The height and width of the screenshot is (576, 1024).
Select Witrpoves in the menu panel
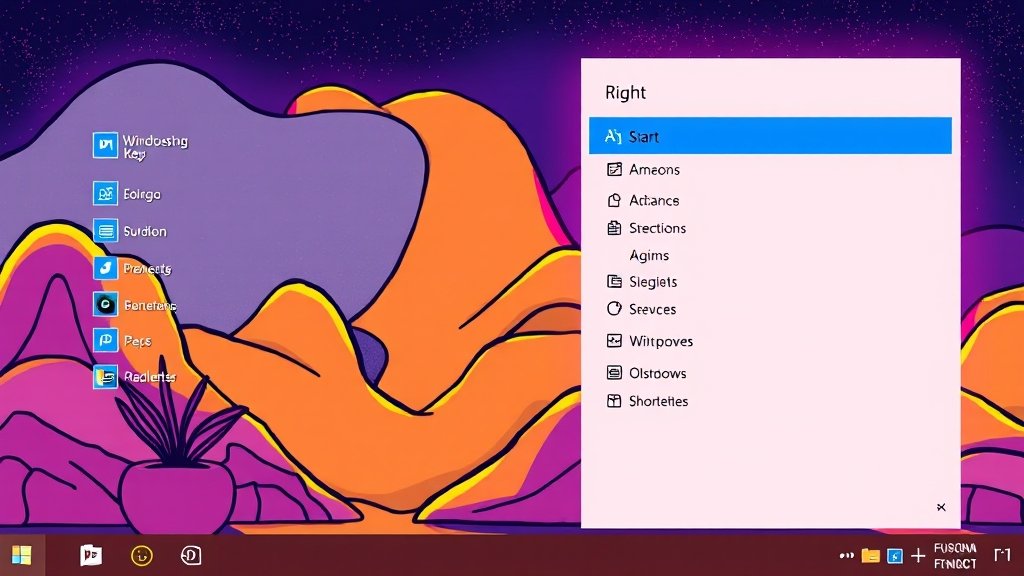point(660,341)
